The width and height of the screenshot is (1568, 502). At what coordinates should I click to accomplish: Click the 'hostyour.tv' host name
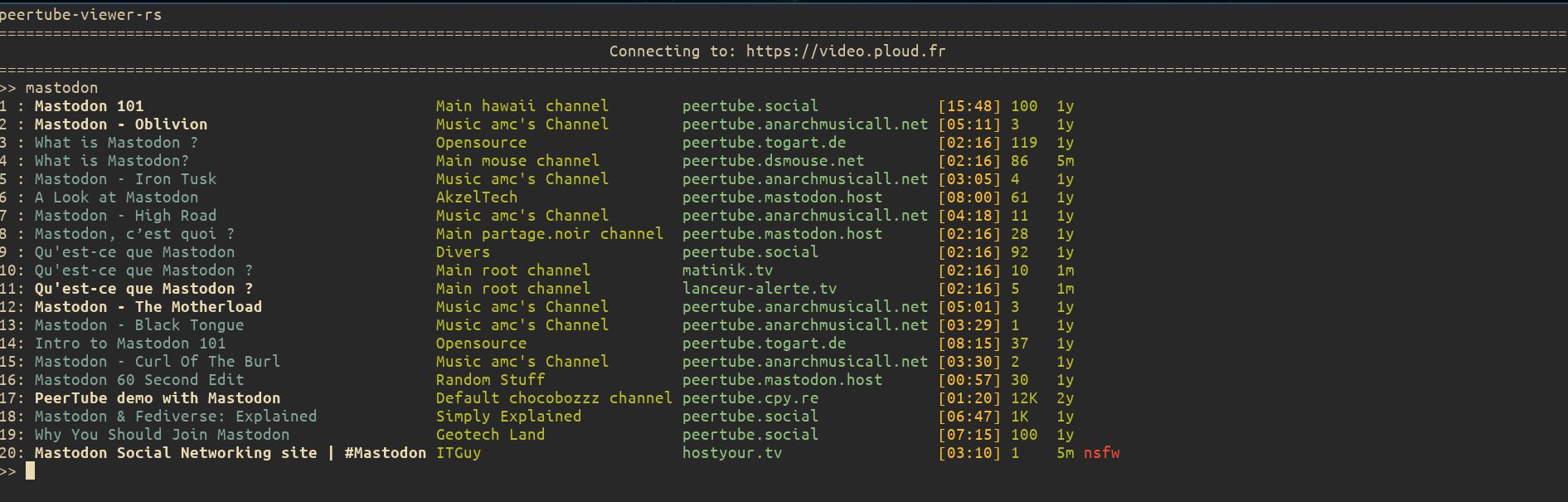point(732,453)
